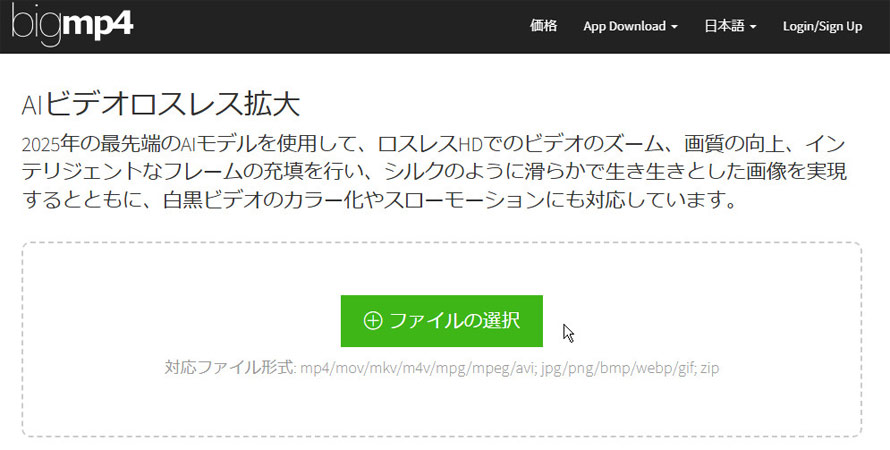Viewport: 890px width, 450px height.
Task: Click the 対応ファイル形式 label text
Action: tap(229, 368)
